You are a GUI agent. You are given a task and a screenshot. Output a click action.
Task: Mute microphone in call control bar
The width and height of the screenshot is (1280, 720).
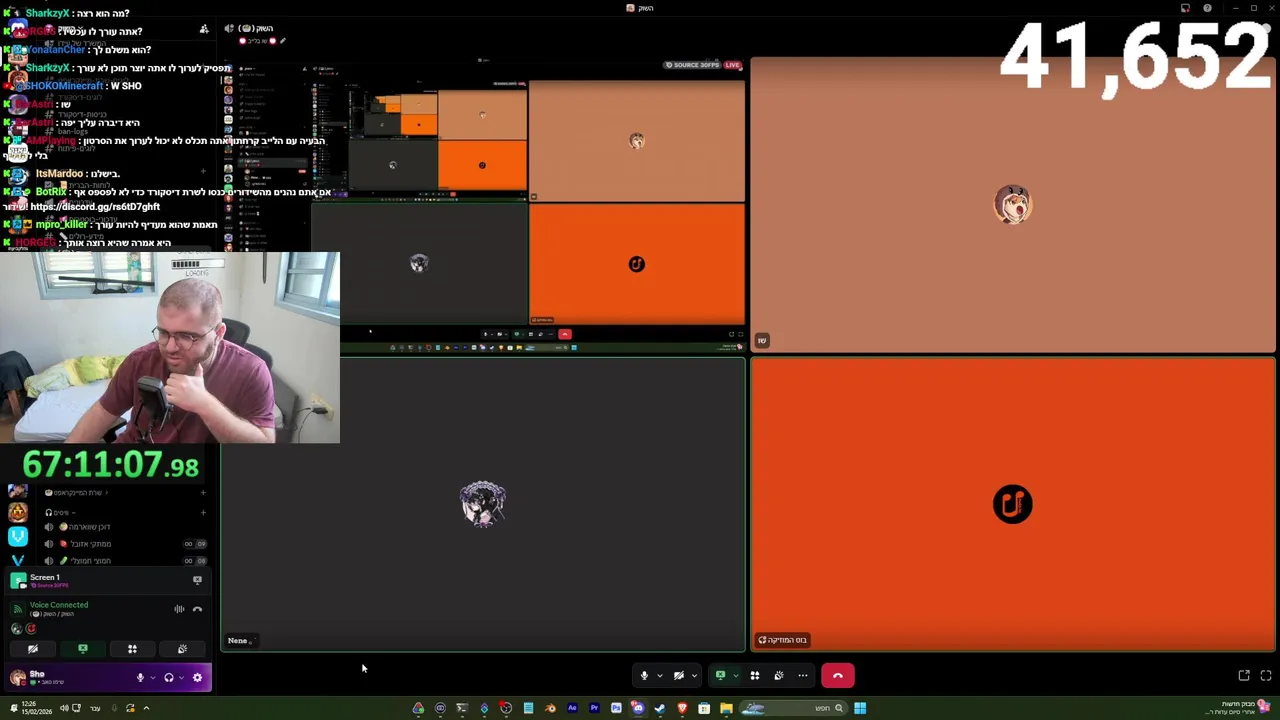(x=644, y=676)
